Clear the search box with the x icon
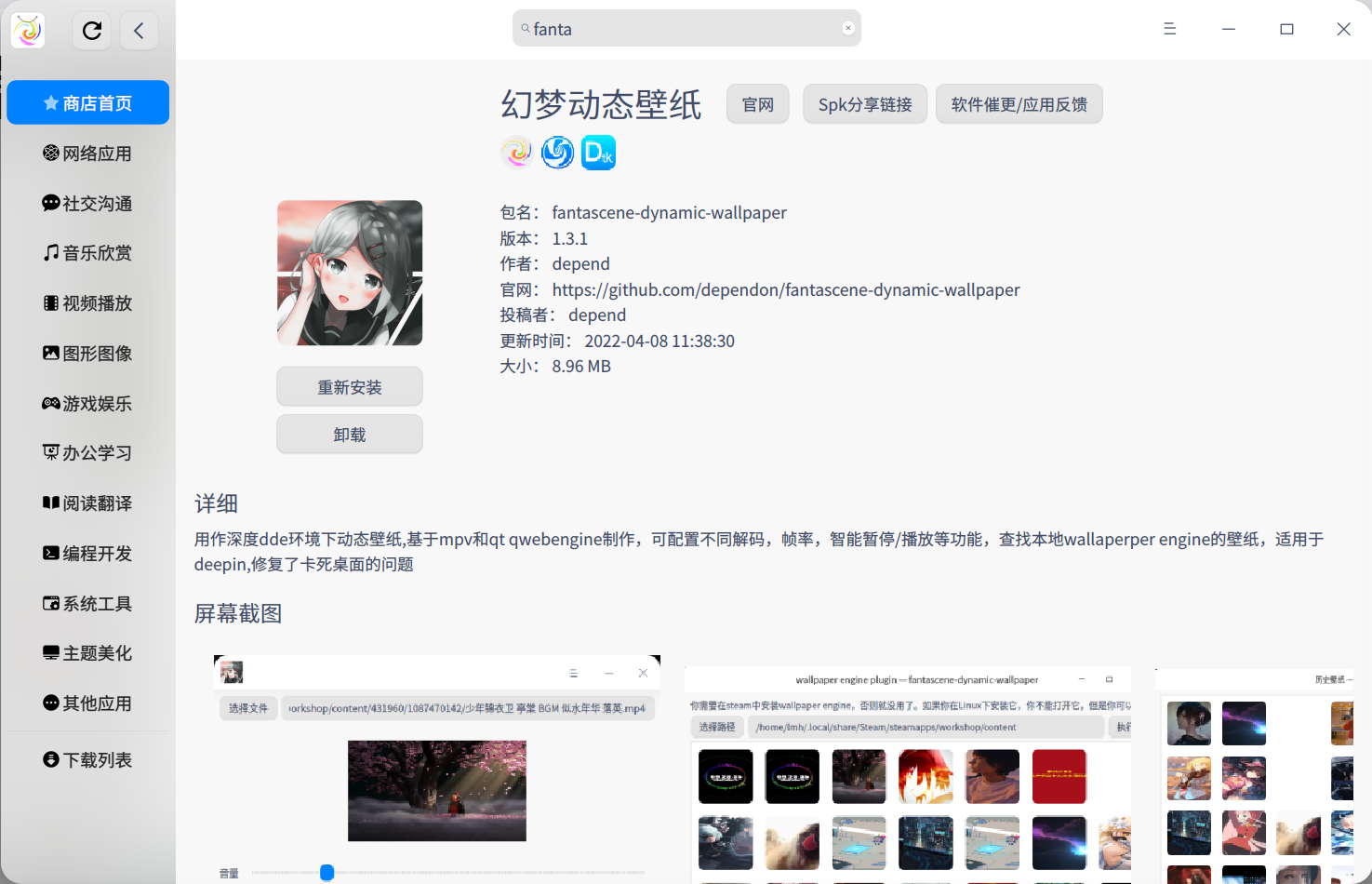The height and width of the screenshot is (884, 1372). pyautogui.click(x=848, y=27)
